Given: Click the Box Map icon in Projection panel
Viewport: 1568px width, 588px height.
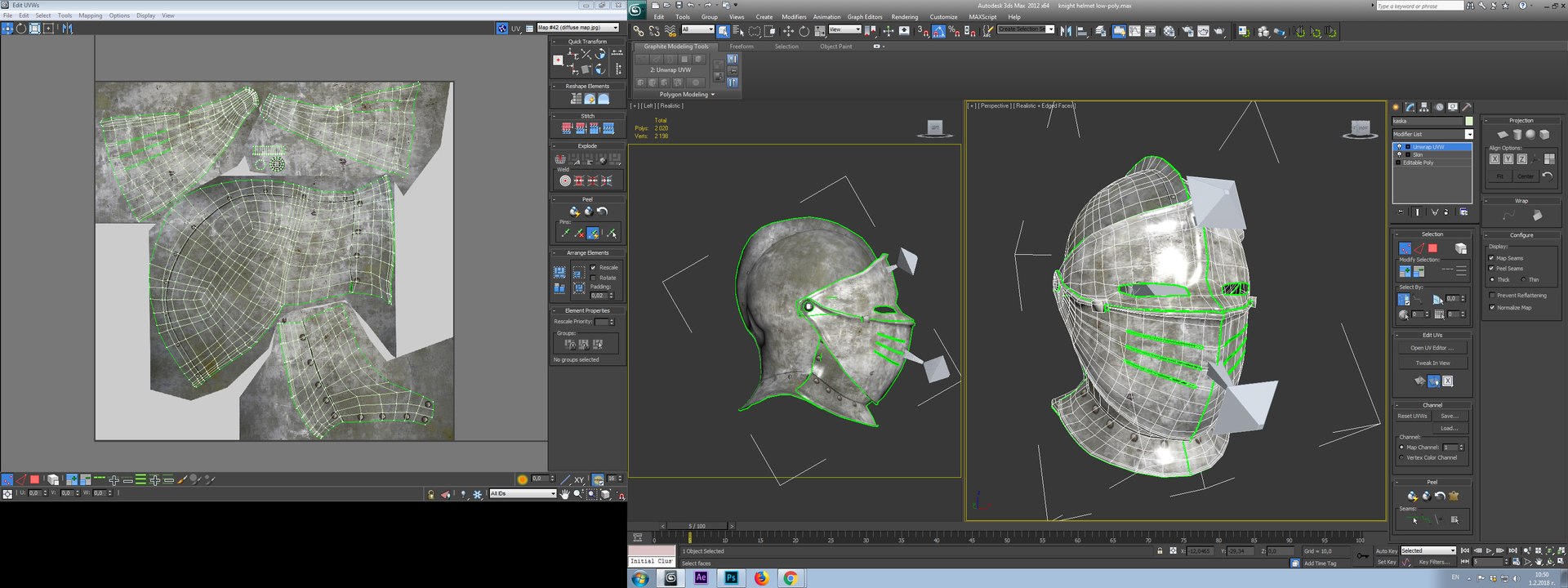Looking at the screenshot, I should [x=1544, y=135].
